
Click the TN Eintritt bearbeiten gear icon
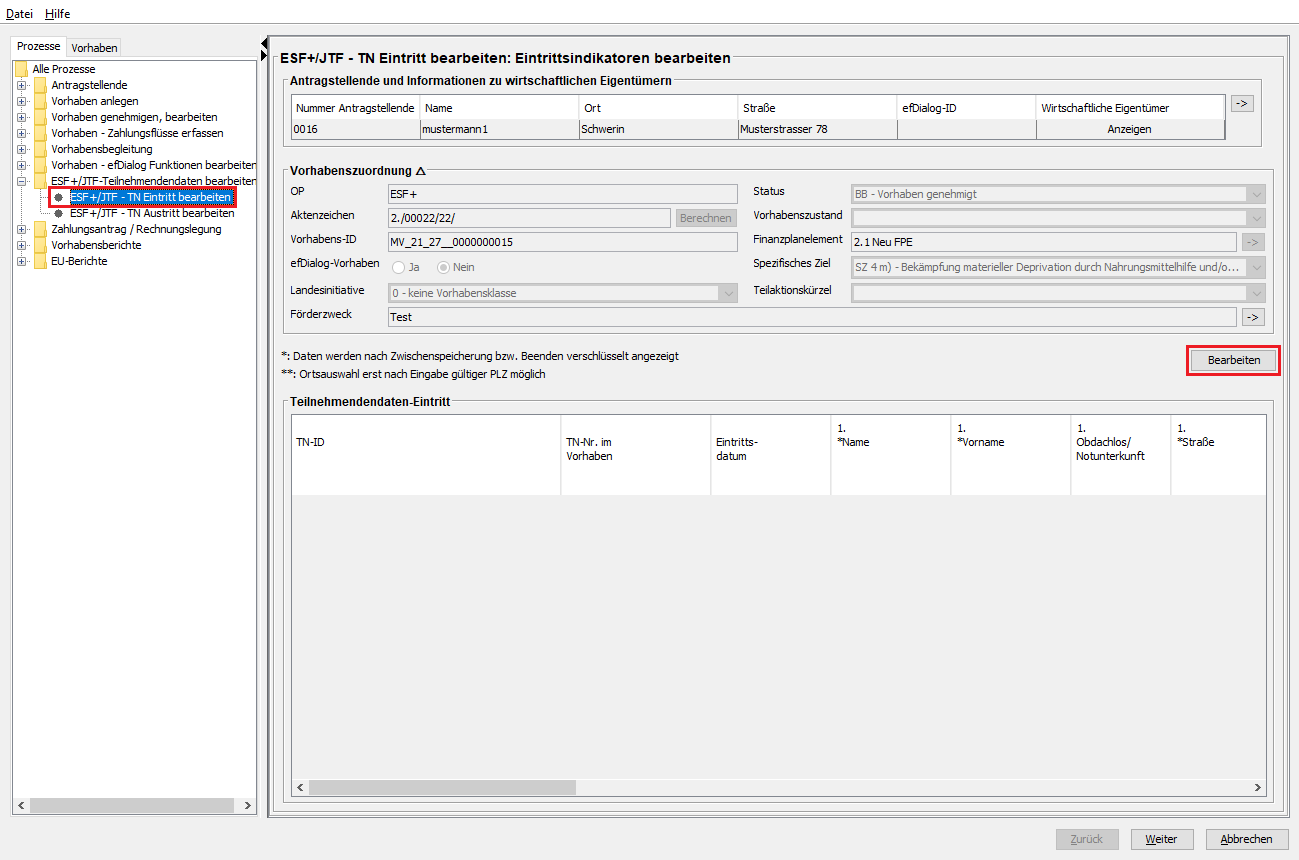pos(59,197)
